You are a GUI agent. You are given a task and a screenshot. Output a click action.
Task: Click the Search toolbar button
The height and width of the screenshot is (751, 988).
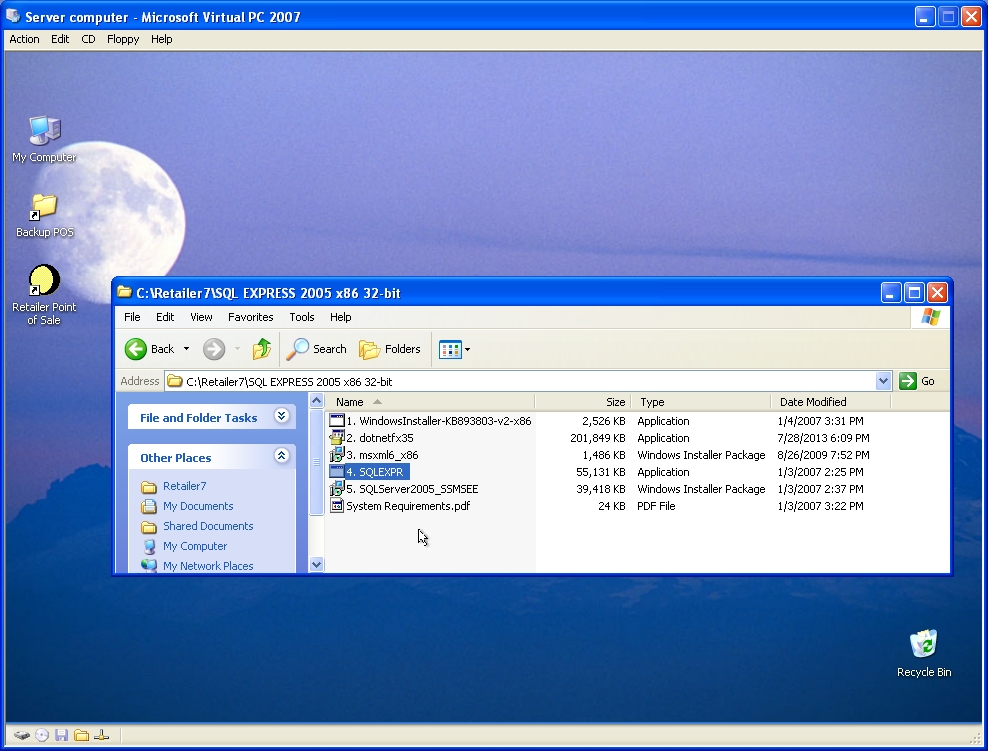pyautogui.click(x=317, y=349)
